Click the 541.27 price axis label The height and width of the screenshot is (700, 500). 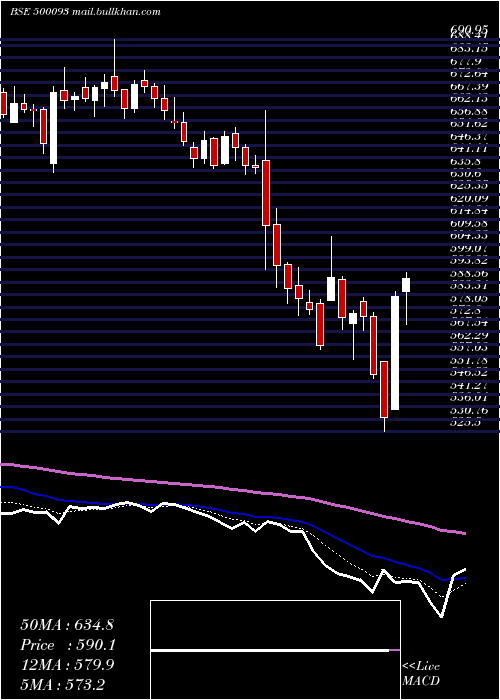(468, 385)
